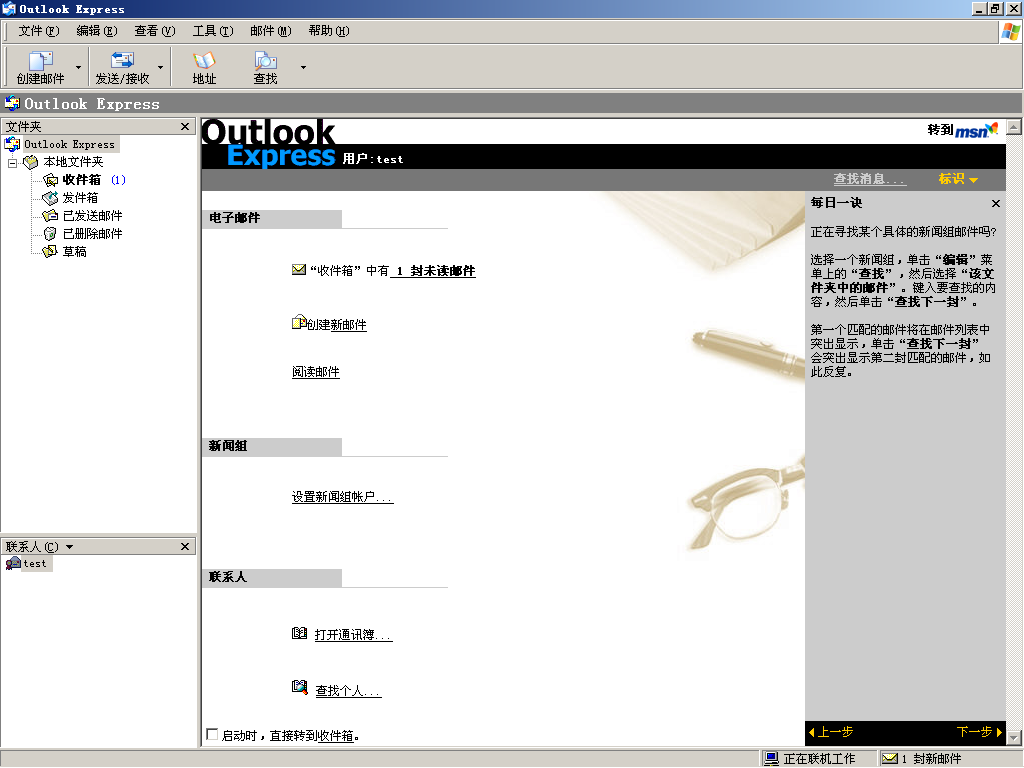The height and width of the screenshot is (768, 1024).
Task: Click the Outlook Express banner icon
Action: (x=12, y=103)
